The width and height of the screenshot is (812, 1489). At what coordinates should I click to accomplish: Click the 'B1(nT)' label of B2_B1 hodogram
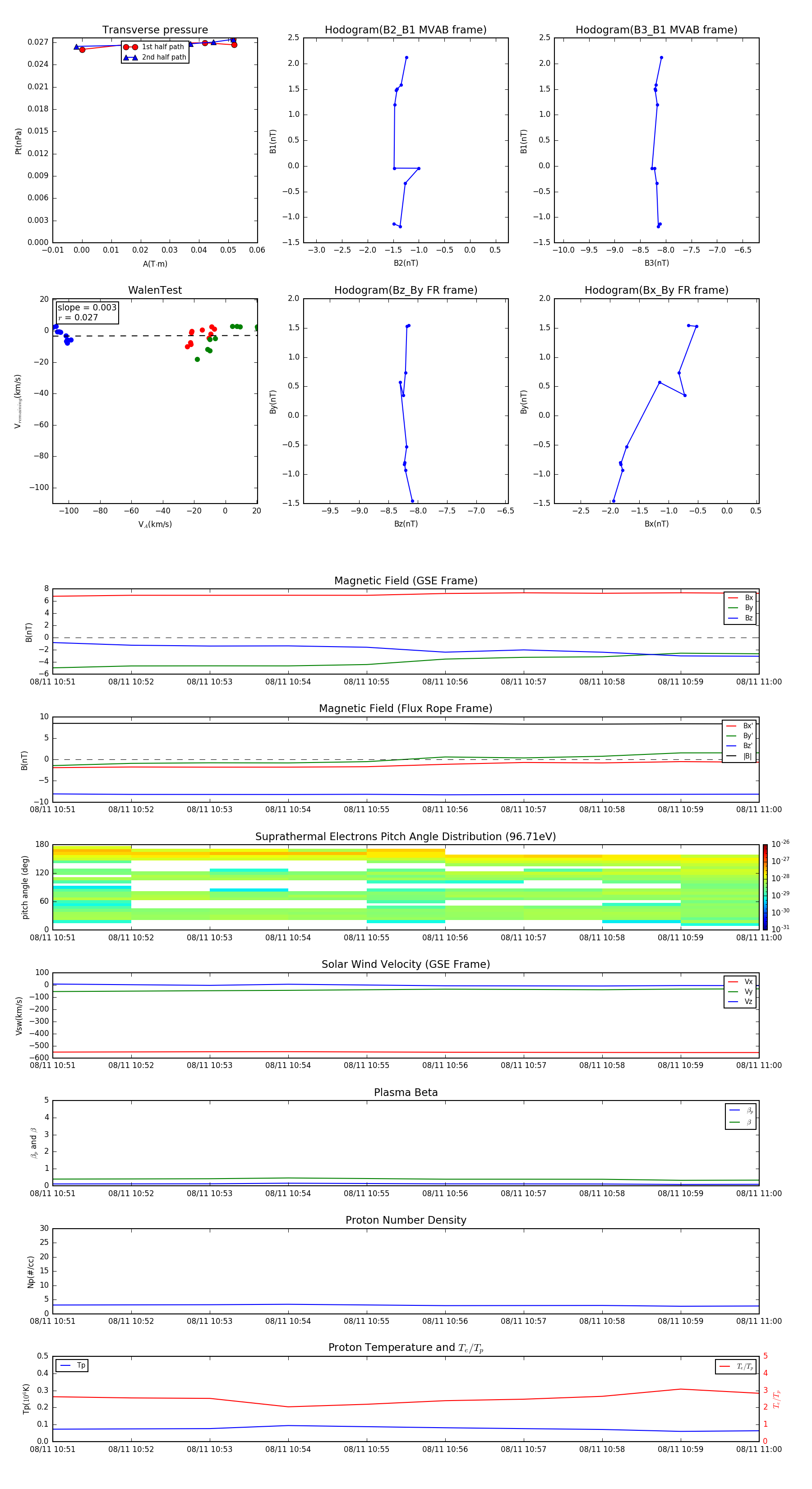pos(273,141)
